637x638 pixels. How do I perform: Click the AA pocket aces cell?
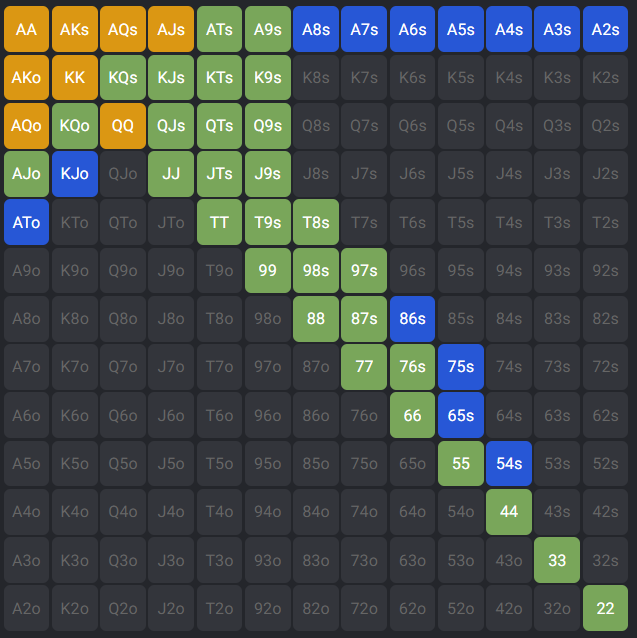pos(27,30)
